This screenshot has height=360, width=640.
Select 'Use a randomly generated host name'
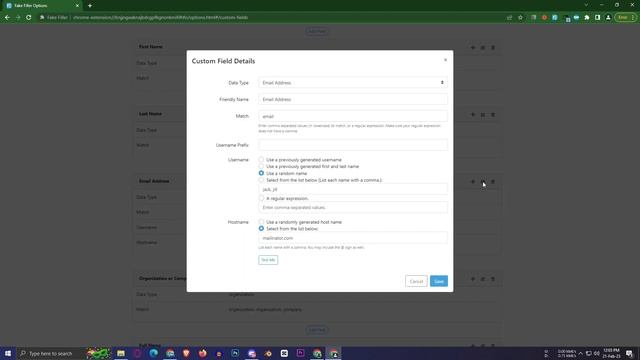261,222
